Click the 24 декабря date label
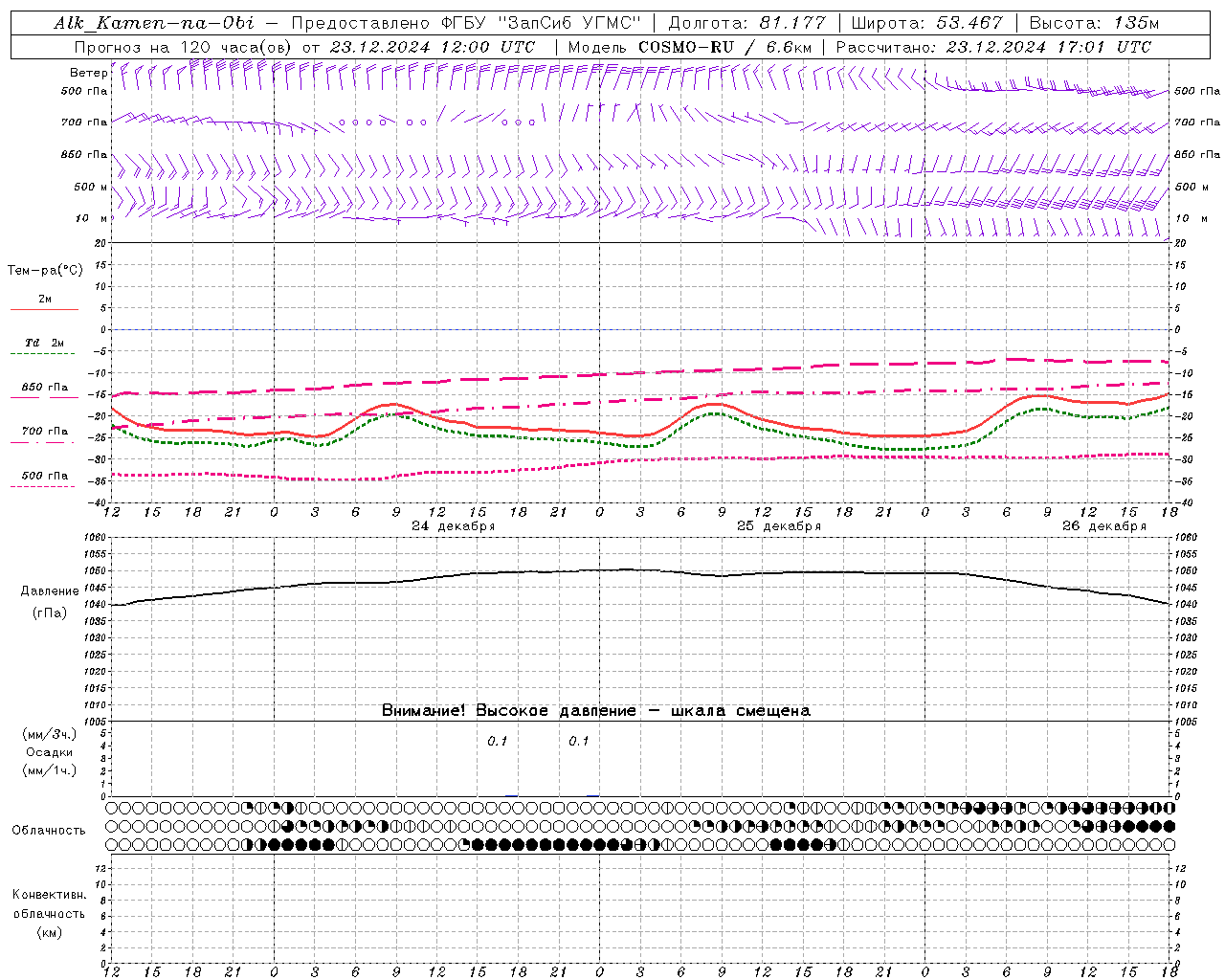 (454, 526)
